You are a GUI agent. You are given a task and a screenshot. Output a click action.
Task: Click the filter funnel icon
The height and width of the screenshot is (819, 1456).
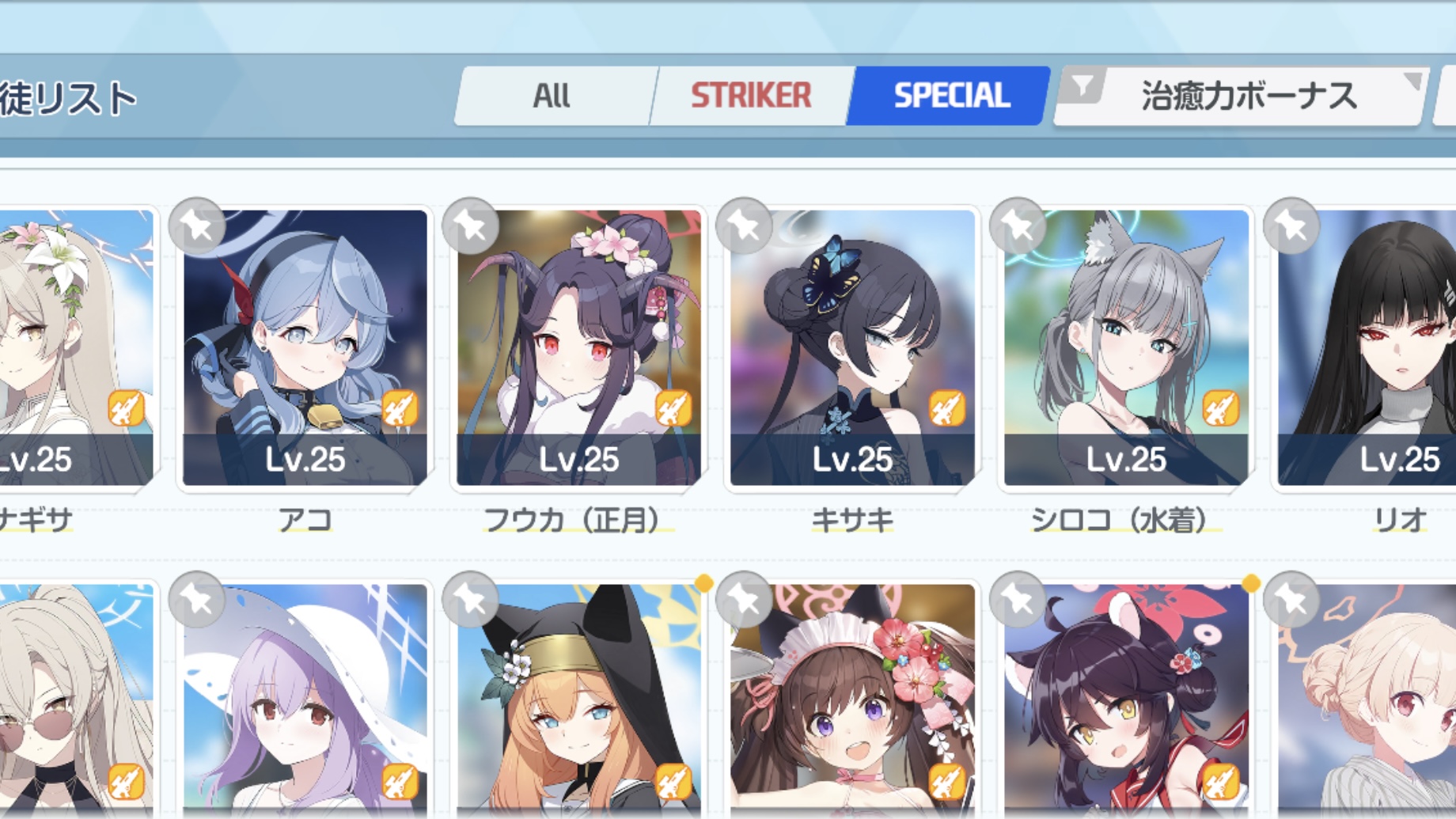point(1082,85)
